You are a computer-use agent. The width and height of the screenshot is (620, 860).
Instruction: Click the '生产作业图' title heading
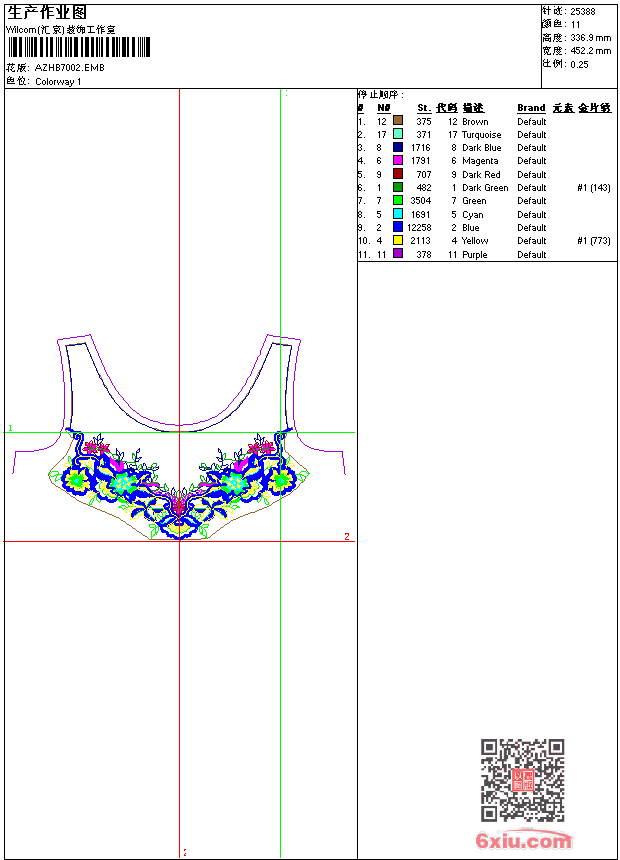point(47,13)
